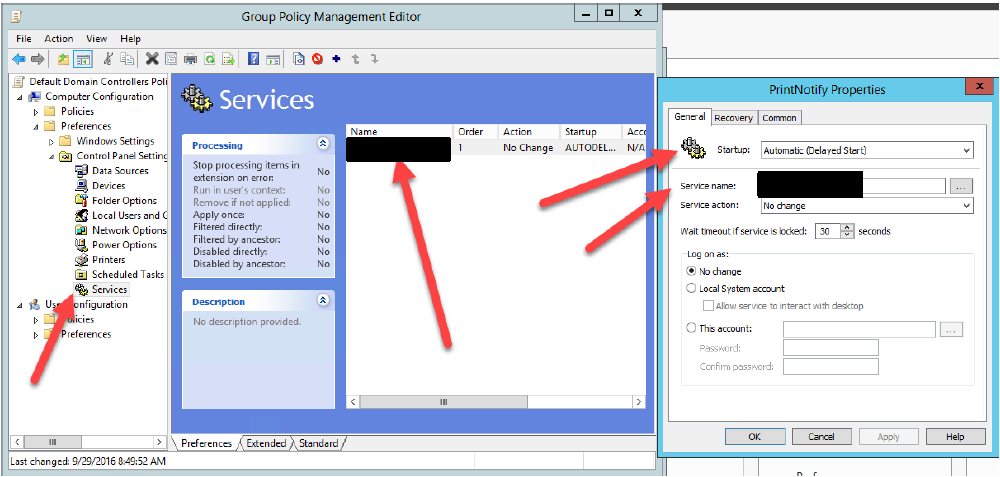
Task: Switch to the Extended view tab
Action: coord(266,443)
